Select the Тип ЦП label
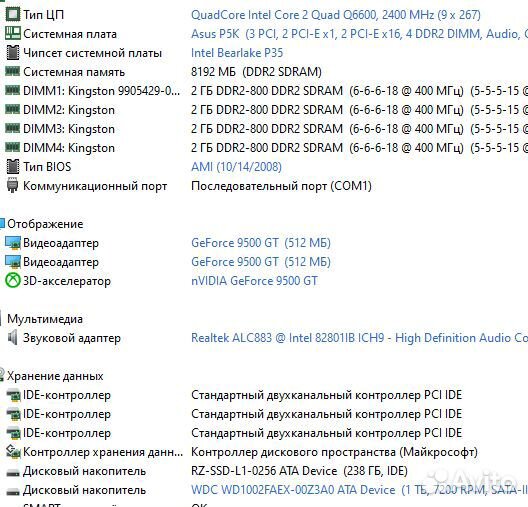The image size is (528, 507). click(43, 15)
